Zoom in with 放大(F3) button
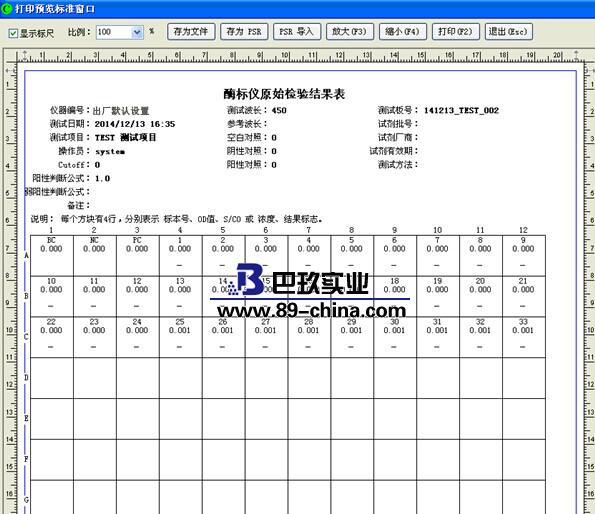The height and width of the screenshot is (514, 595). pos(350,31)
